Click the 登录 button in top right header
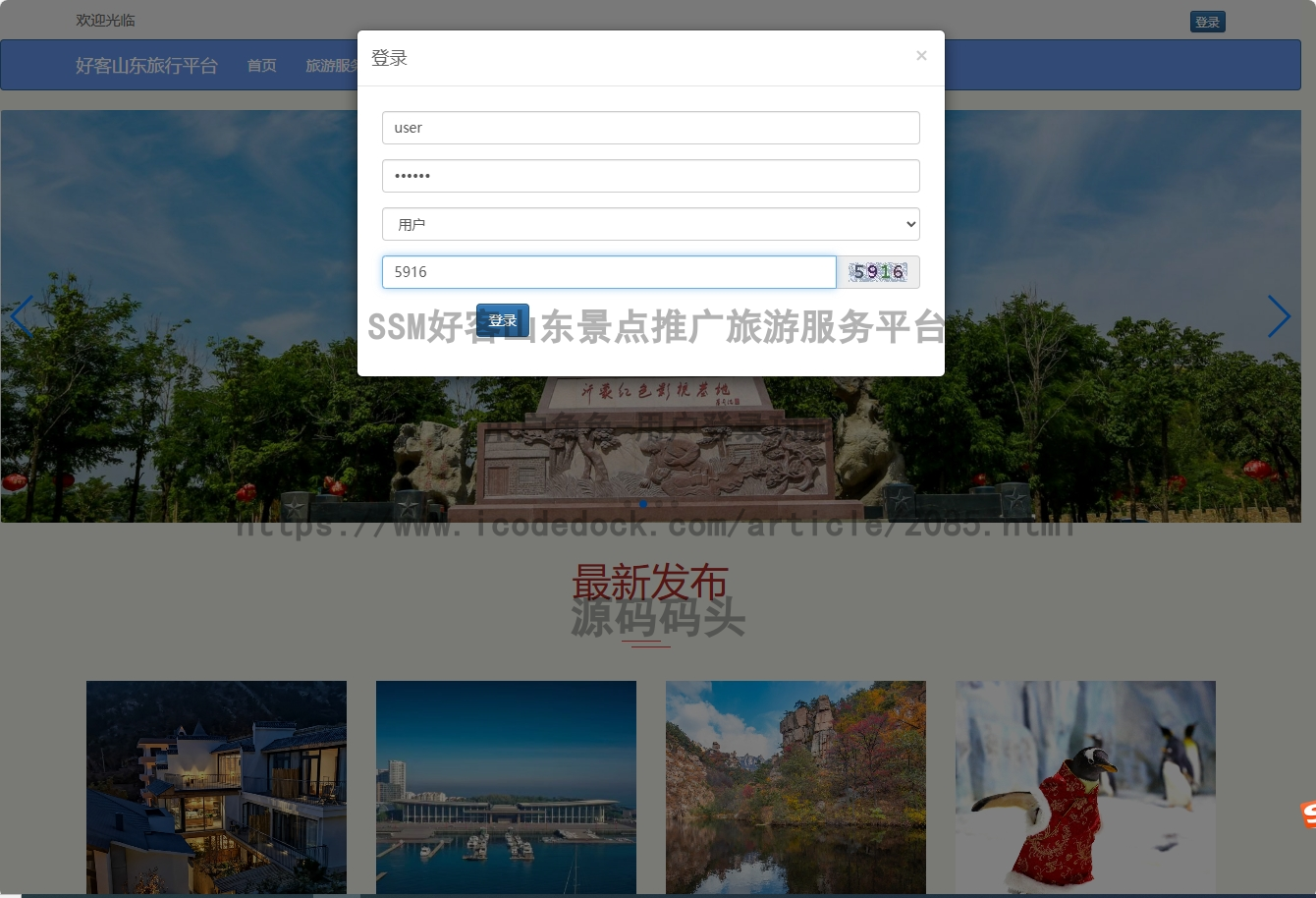The image size is (1316, 898). 1207,22
